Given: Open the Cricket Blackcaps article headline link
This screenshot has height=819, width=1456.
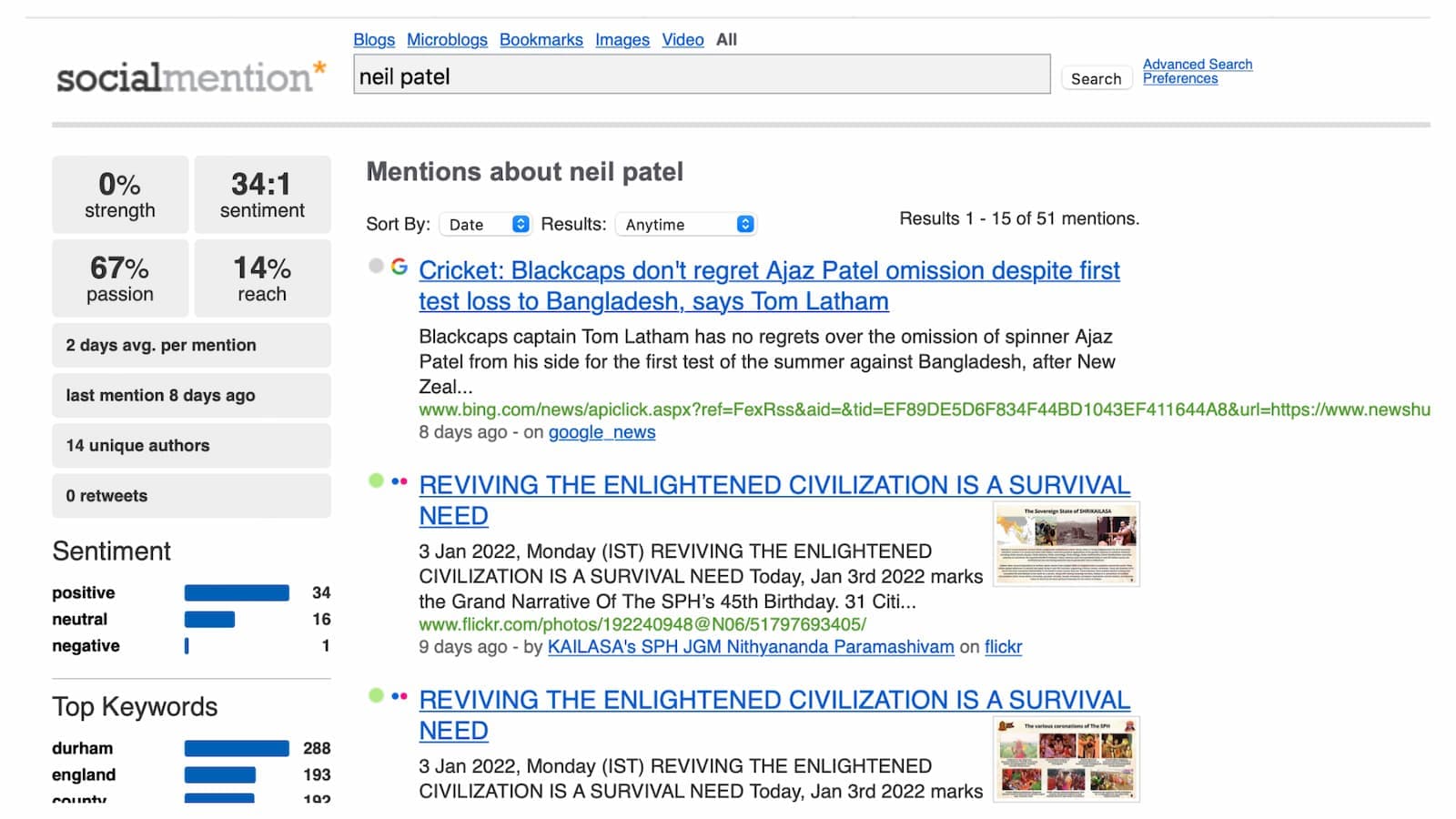Looking at the screenshot, I should coord(769,286).
